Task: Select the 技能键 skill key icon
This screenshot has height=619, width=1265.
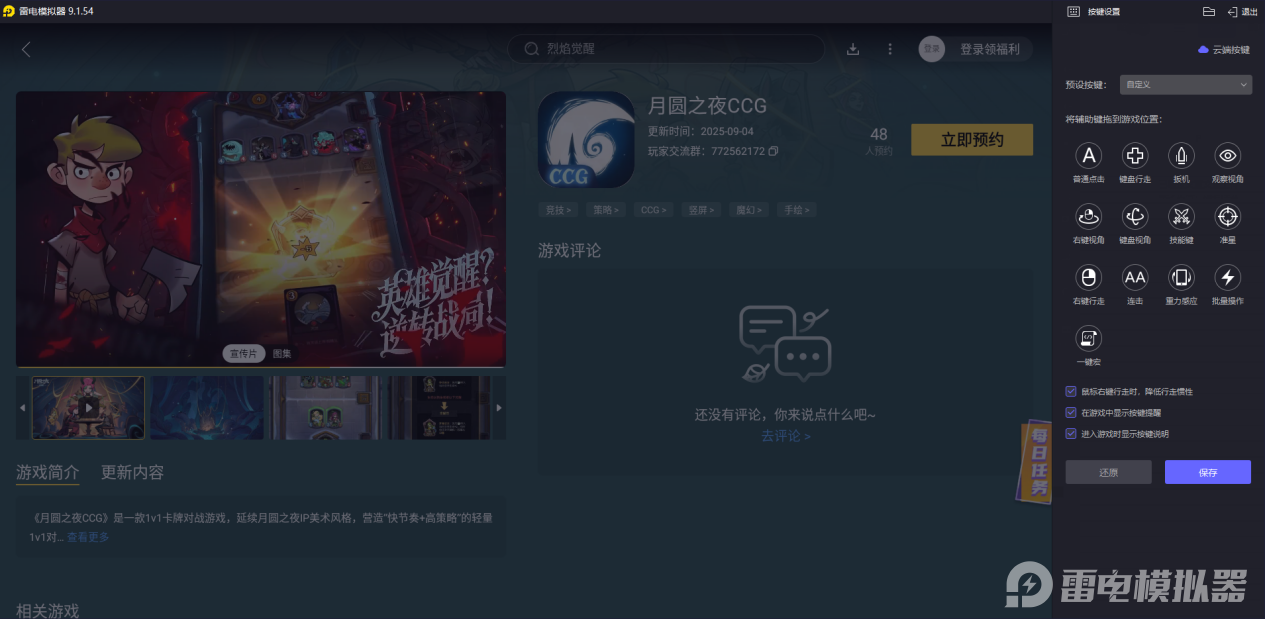Action: point(1181,218)
